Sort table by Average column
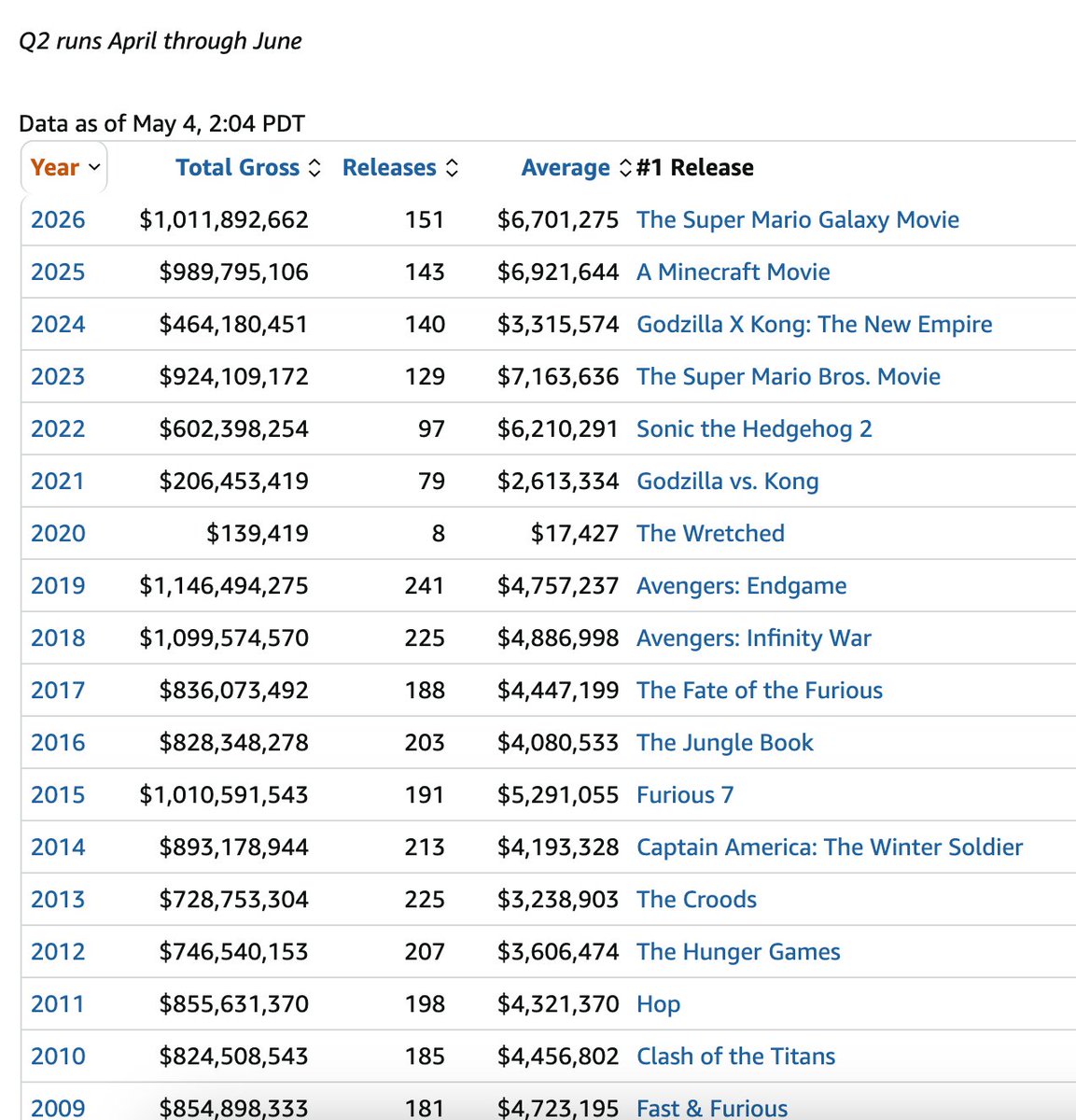 [x=576, y=168]
